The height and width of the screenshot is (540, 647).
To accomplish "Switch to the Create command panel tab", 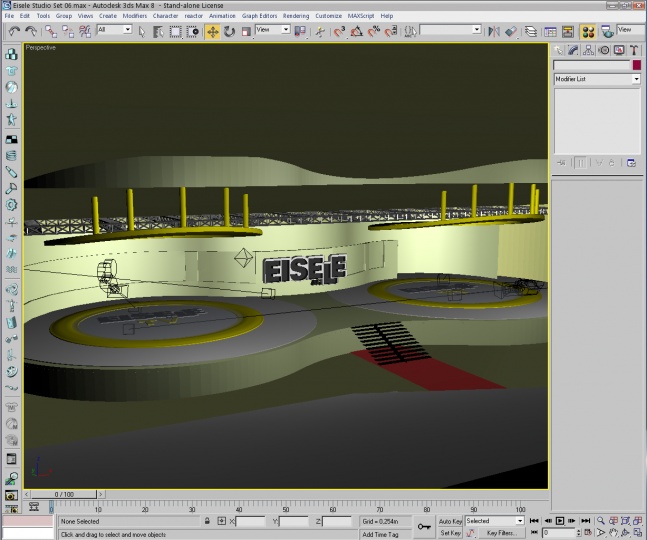I will click(558, 50).
